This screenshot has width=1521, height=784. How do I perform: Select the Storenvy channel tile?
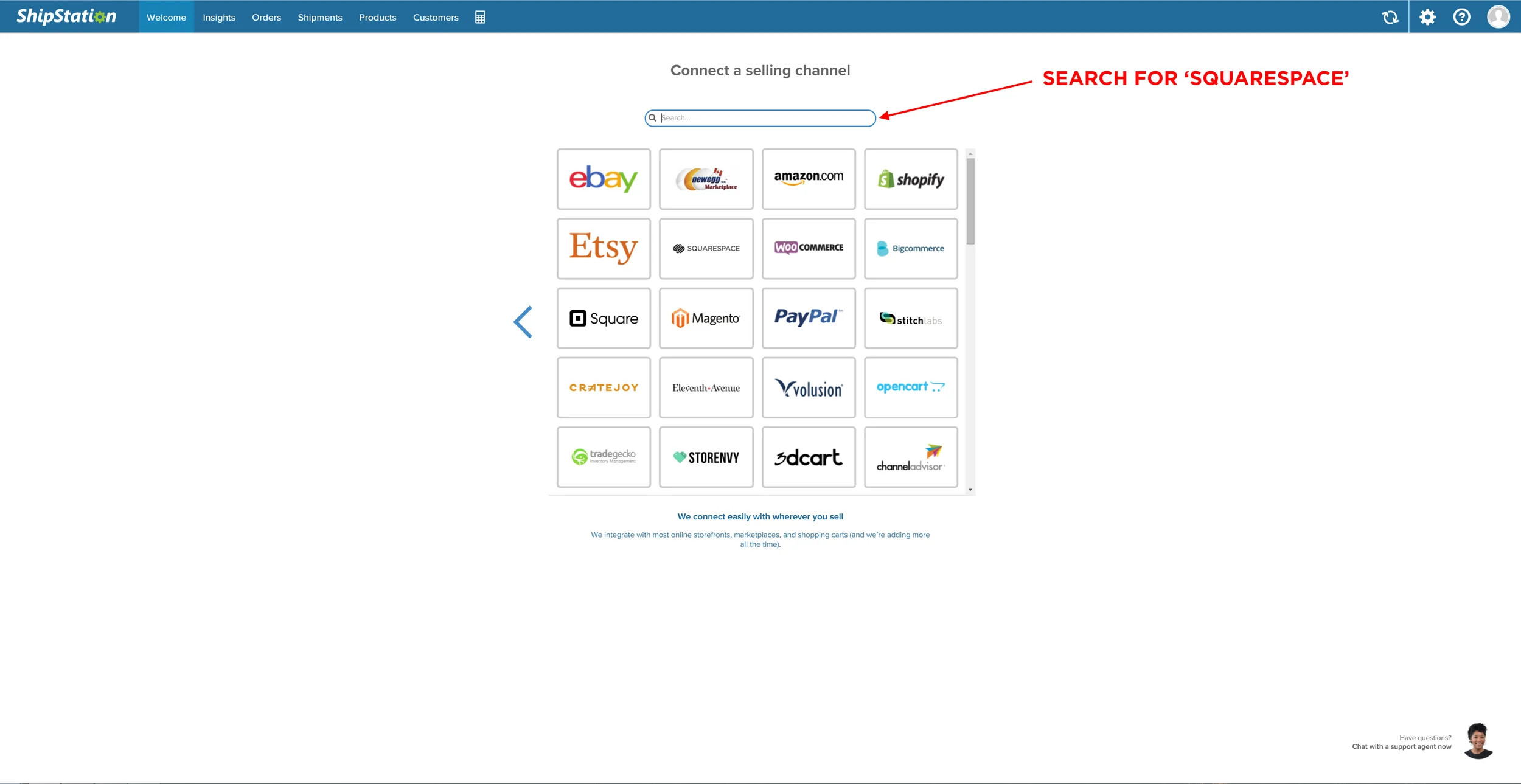[706, 457]
